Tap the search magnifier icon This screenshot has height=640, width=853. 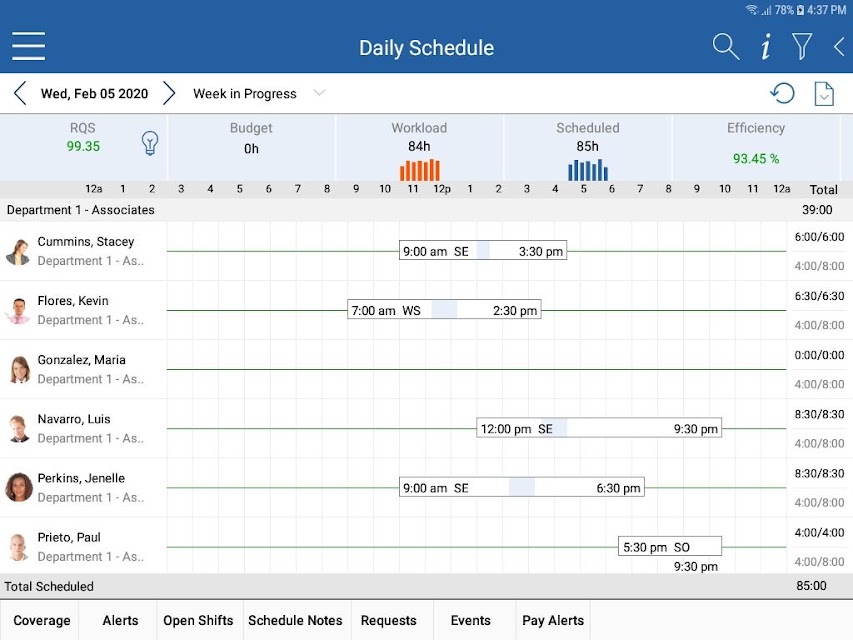point(726,46)
